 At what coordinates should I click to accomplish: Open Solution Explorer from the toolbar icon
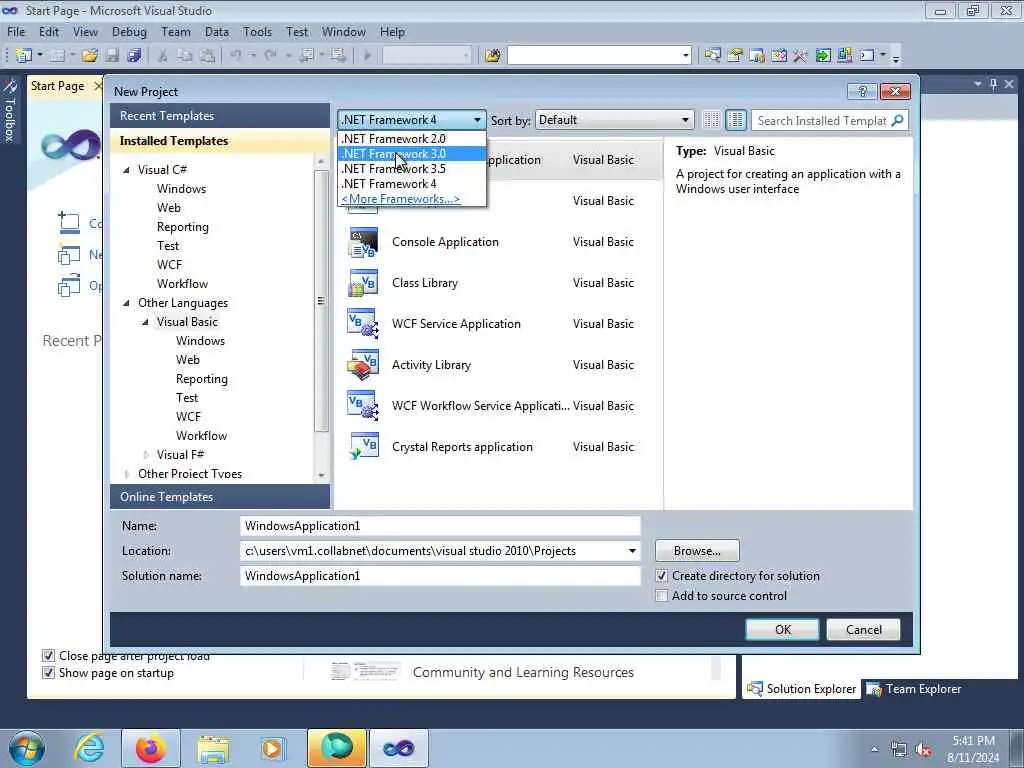click(712, 56)
